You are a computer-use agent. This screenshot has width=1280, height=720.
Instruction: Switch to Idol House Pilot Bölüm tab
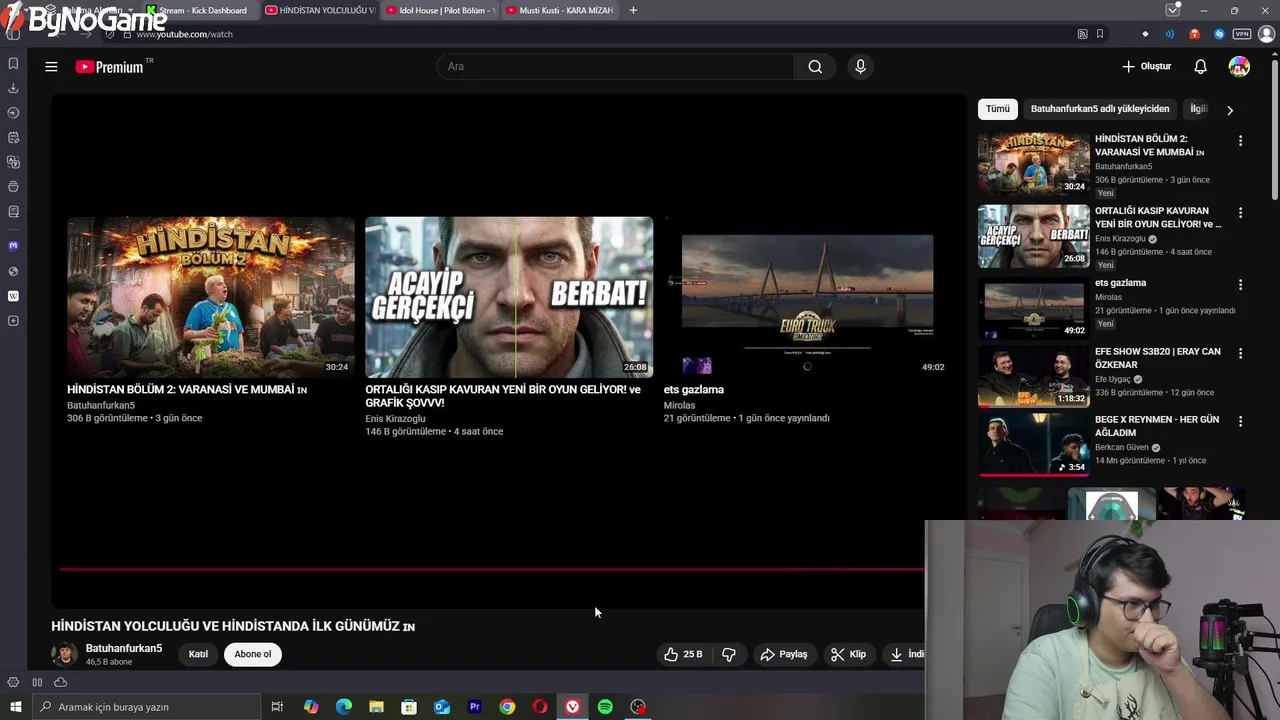point(440,10)
